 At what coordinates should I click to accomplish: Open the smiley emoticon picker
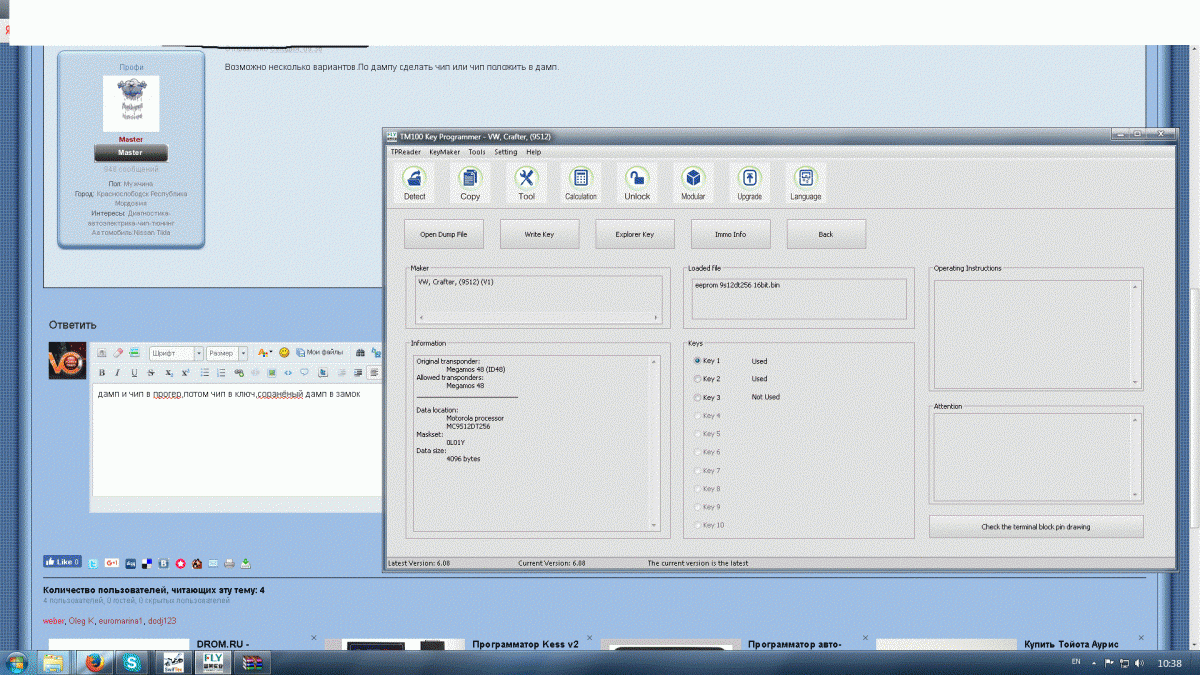tap(284, 352)
